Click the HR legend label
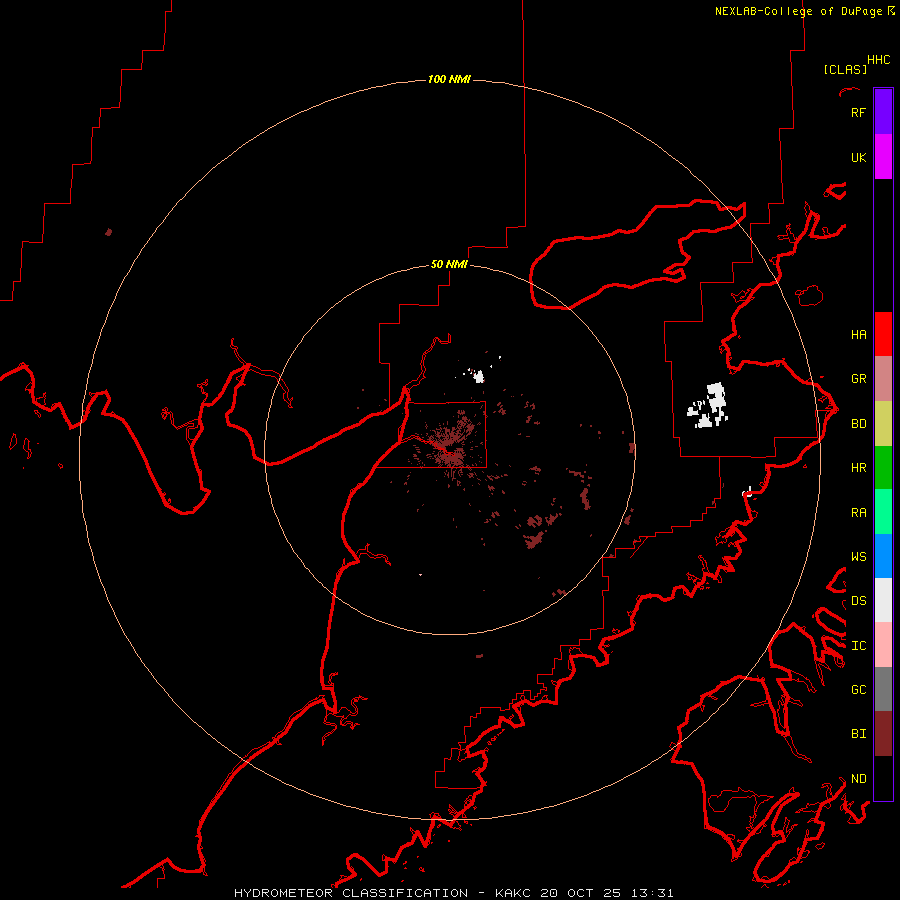Screen dimensions: 900x900 click(858, 468)
